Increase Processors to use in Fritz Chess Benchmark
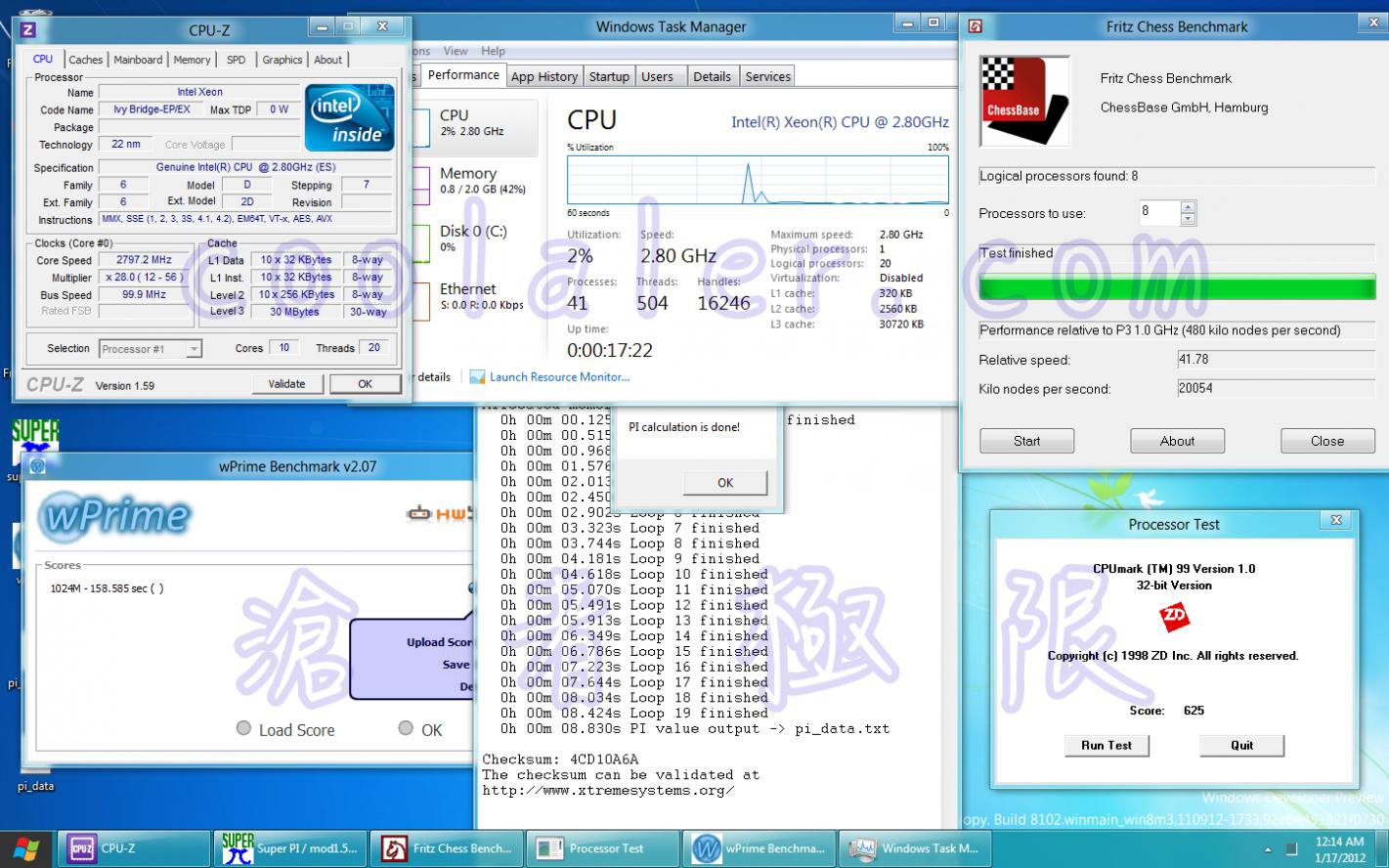Screen dimensions: 1389x868 pyautogui.click(x=1187, y=206)
